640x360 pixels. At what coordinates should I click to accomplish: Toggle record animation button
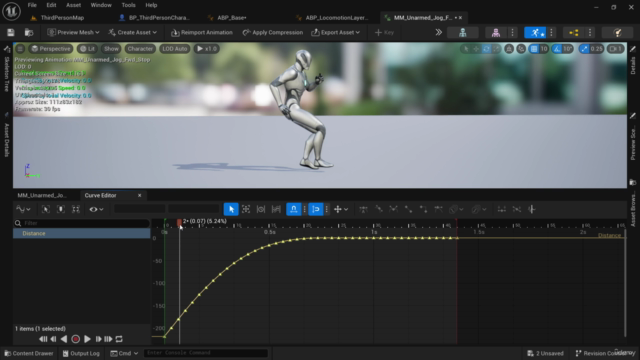76,339
